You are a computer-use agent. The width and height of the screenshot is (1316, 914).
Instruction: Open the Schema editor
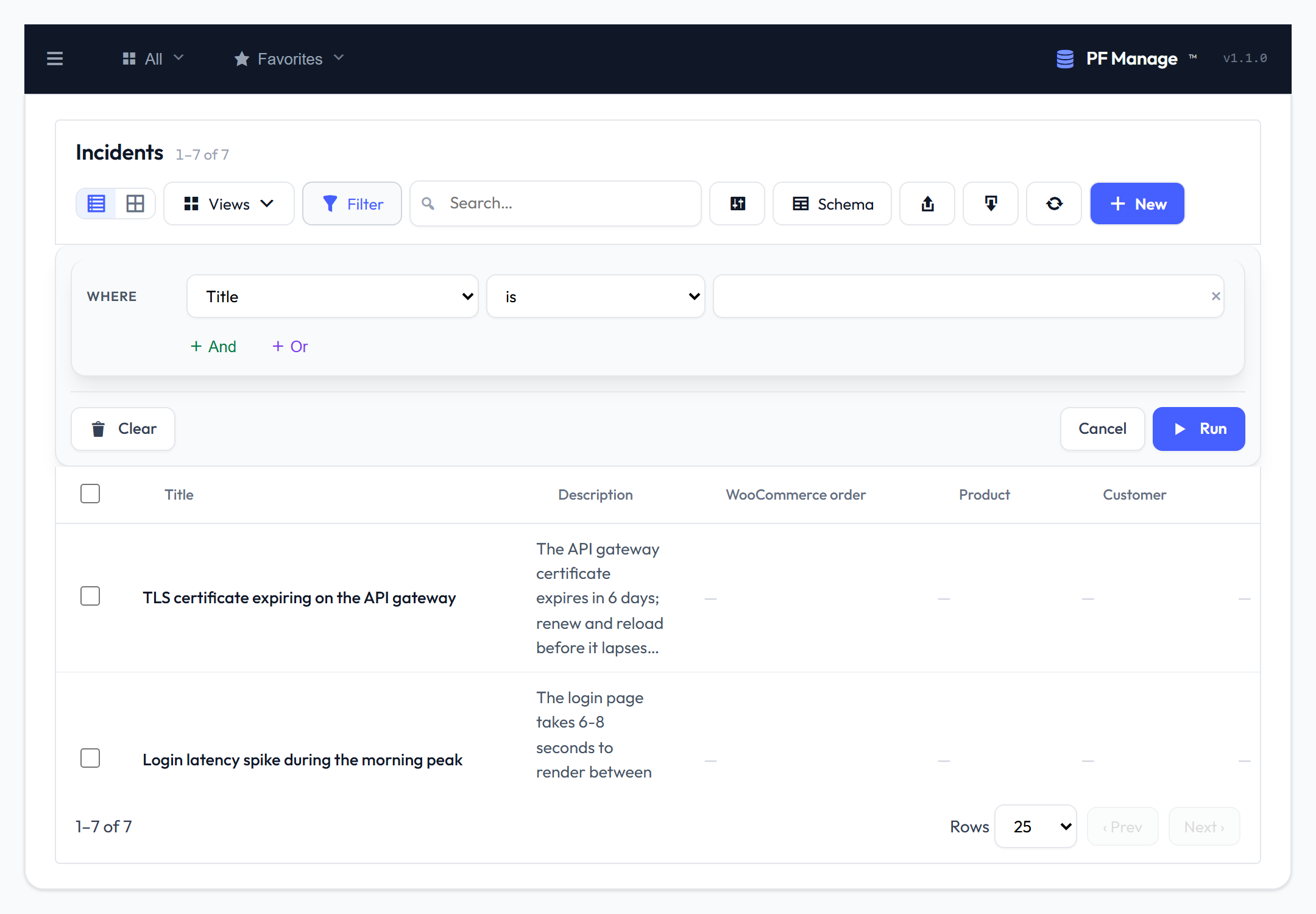point(832,204)
